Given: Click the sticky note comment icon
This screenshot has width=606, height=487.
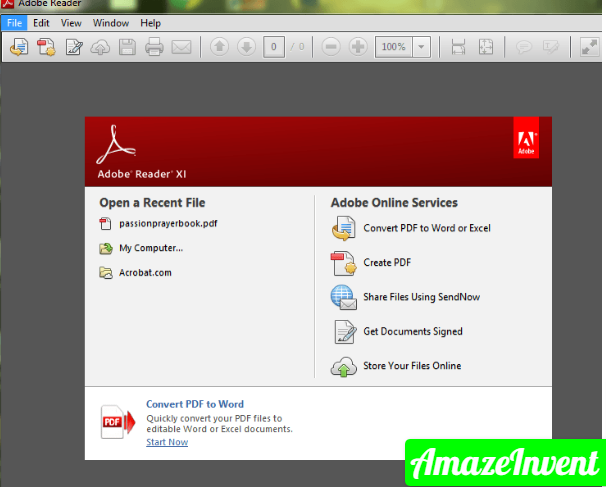Looking at the screenshot, I should pyautogui.click(x=524, y=47).
